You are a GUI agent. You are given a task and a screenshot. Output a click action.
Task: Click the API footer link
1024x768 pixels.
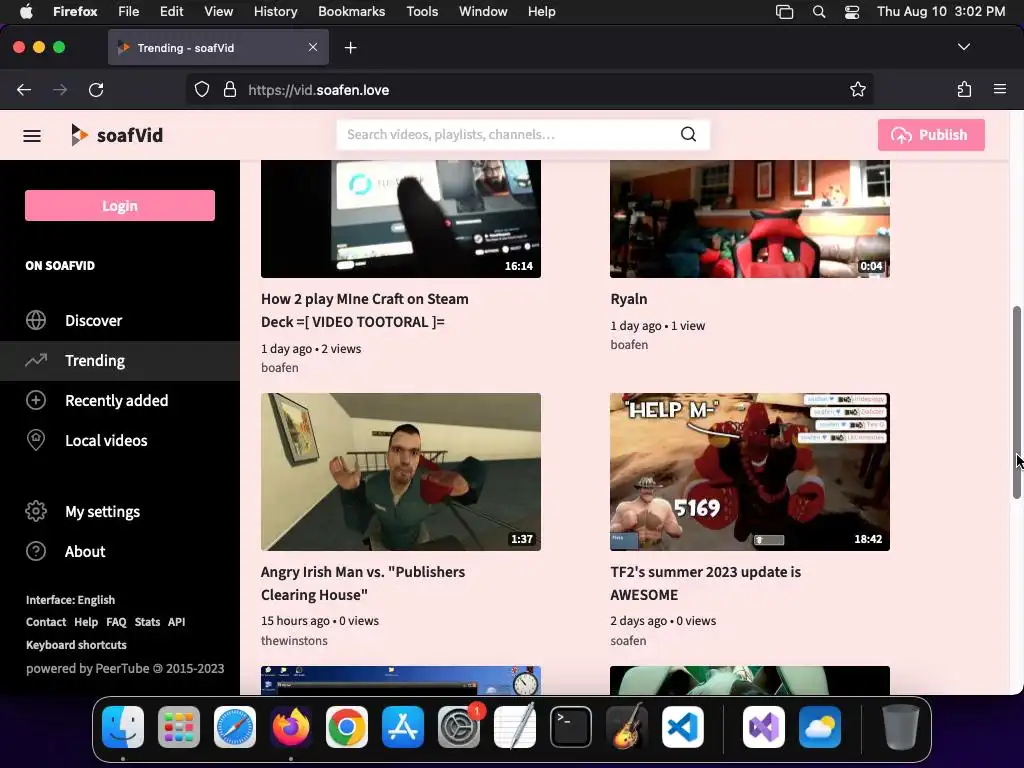coord(176,622)
